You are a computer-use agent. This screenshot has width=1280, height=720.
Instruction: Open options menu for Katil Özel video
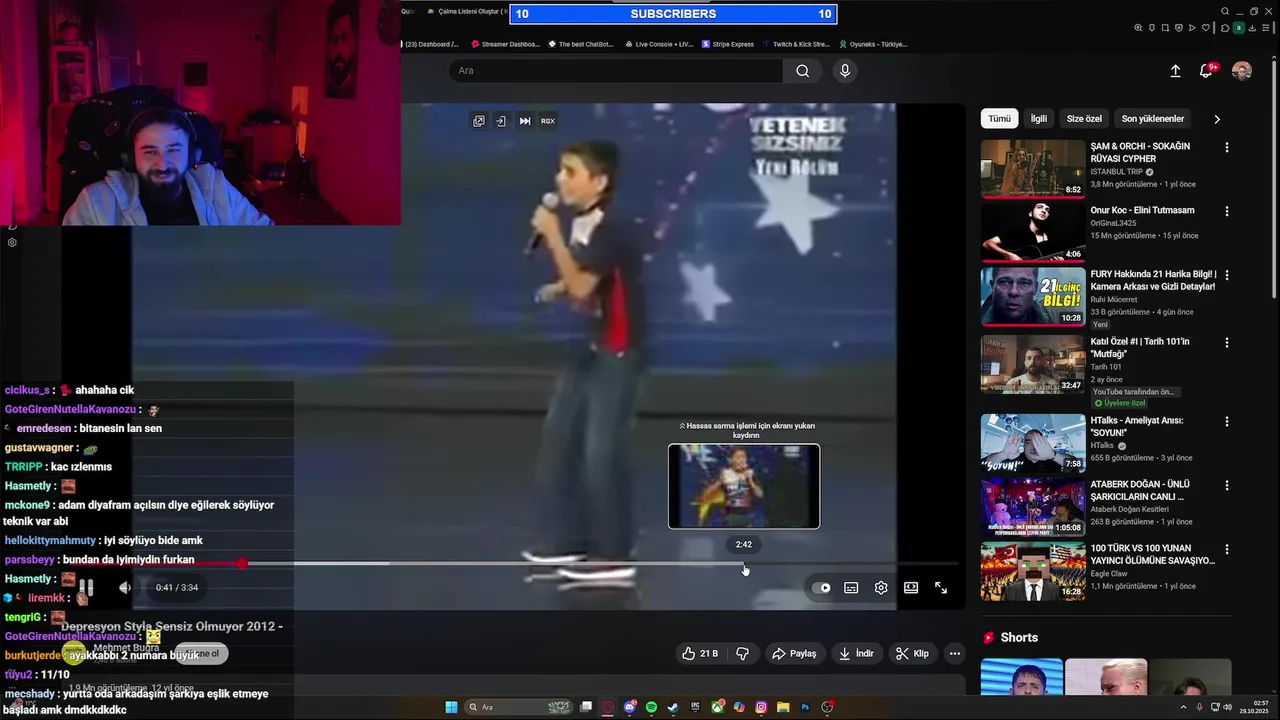(x=1227, y=342)
